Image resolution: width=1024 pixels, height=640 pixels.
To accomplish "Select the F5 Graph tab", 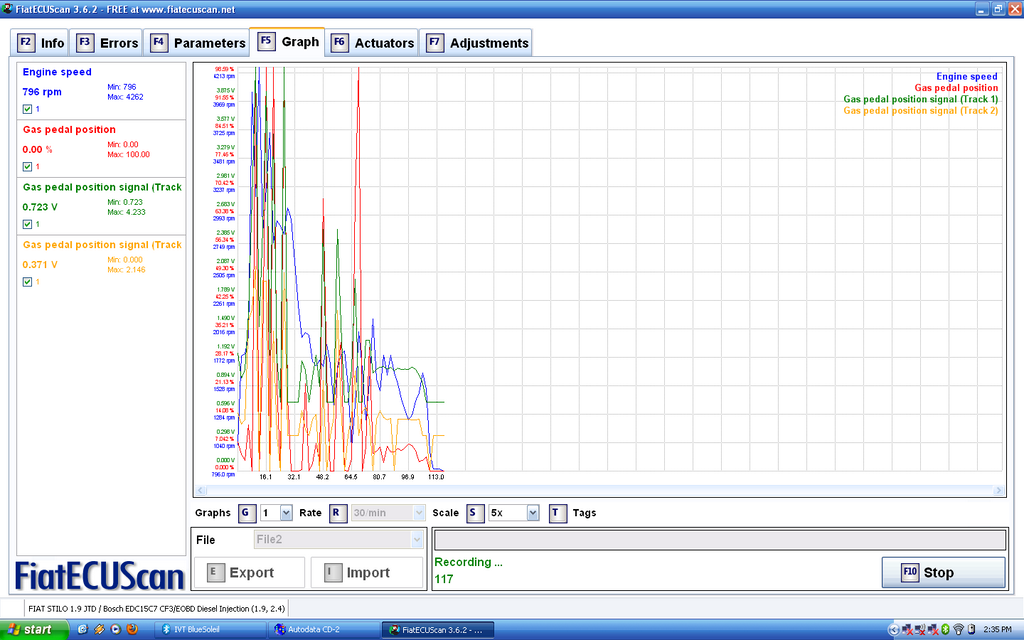I will [287, 42].
